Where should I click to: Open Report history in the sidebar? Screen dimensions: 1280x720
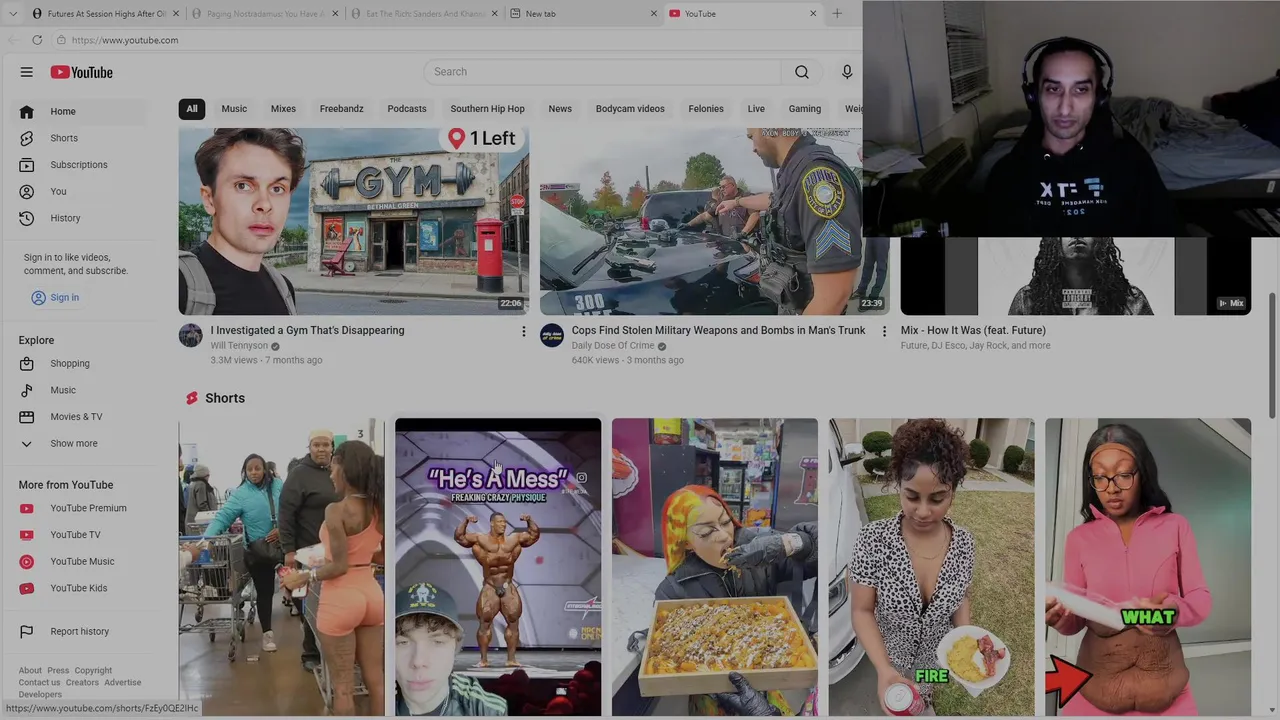[x=80, y=631]
